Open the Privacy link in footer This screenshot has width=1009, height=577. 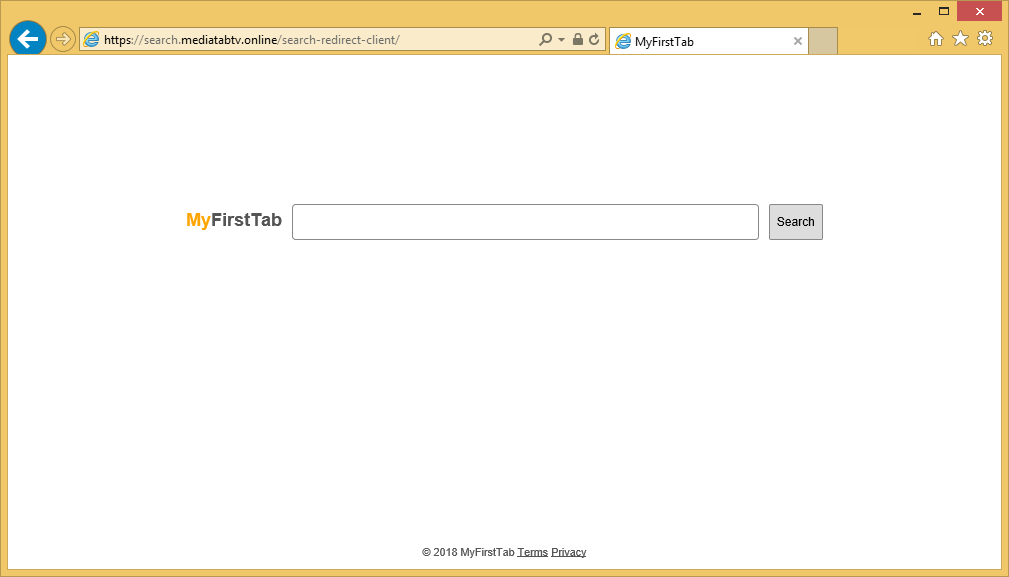568,552
